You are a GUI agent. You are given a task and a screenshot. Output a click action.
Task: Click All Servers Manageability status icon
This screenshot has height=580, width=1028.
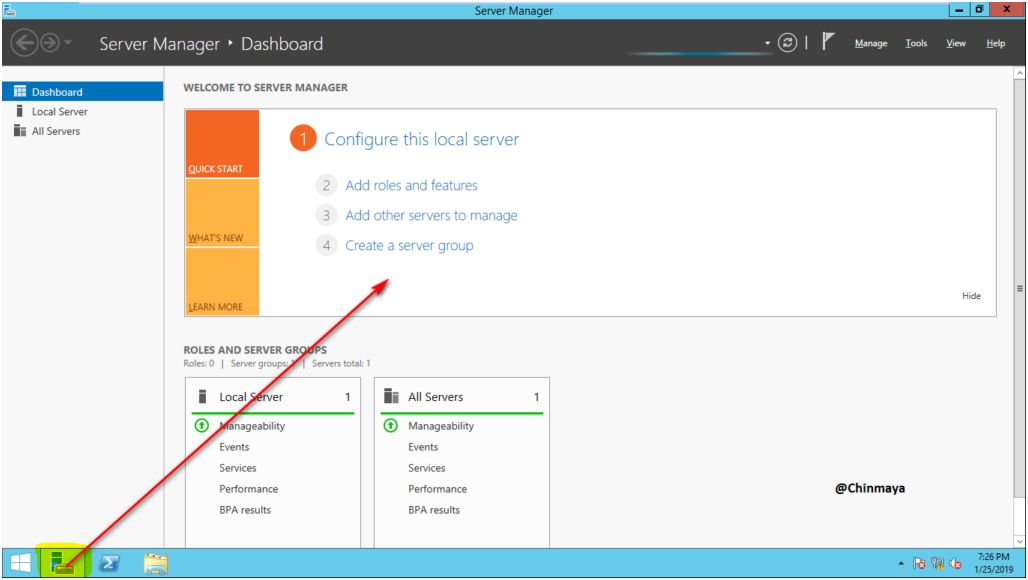391,425
